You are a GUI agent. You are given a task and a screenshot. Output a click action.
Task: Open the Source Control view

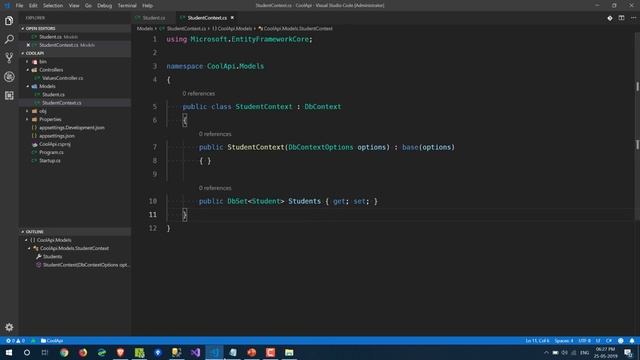point(9,58)
